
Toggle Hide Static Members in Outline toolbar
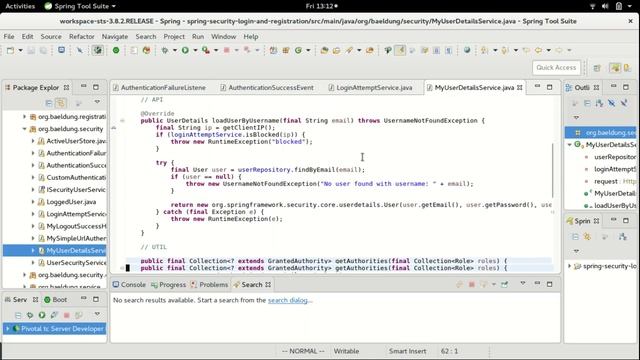[624, 103]
